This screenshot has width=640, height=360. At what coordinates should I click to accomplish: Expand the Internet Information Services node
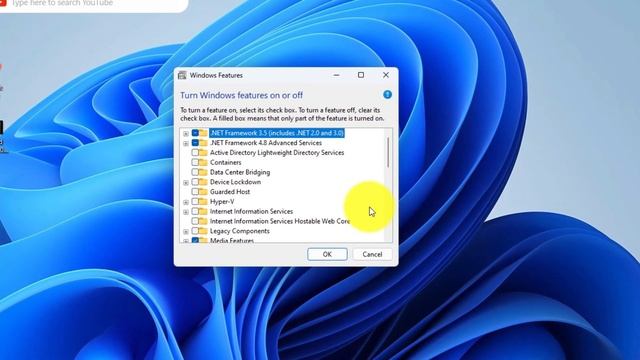(x=186, y=212)
